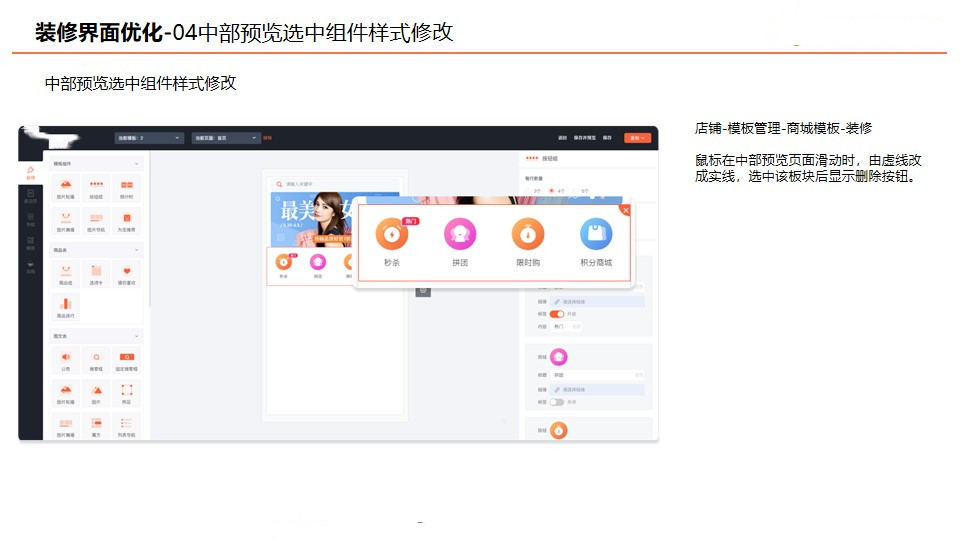This screenshot has height=540, width=960.
Task: Add the 热区 component
Action: point(127,393)
